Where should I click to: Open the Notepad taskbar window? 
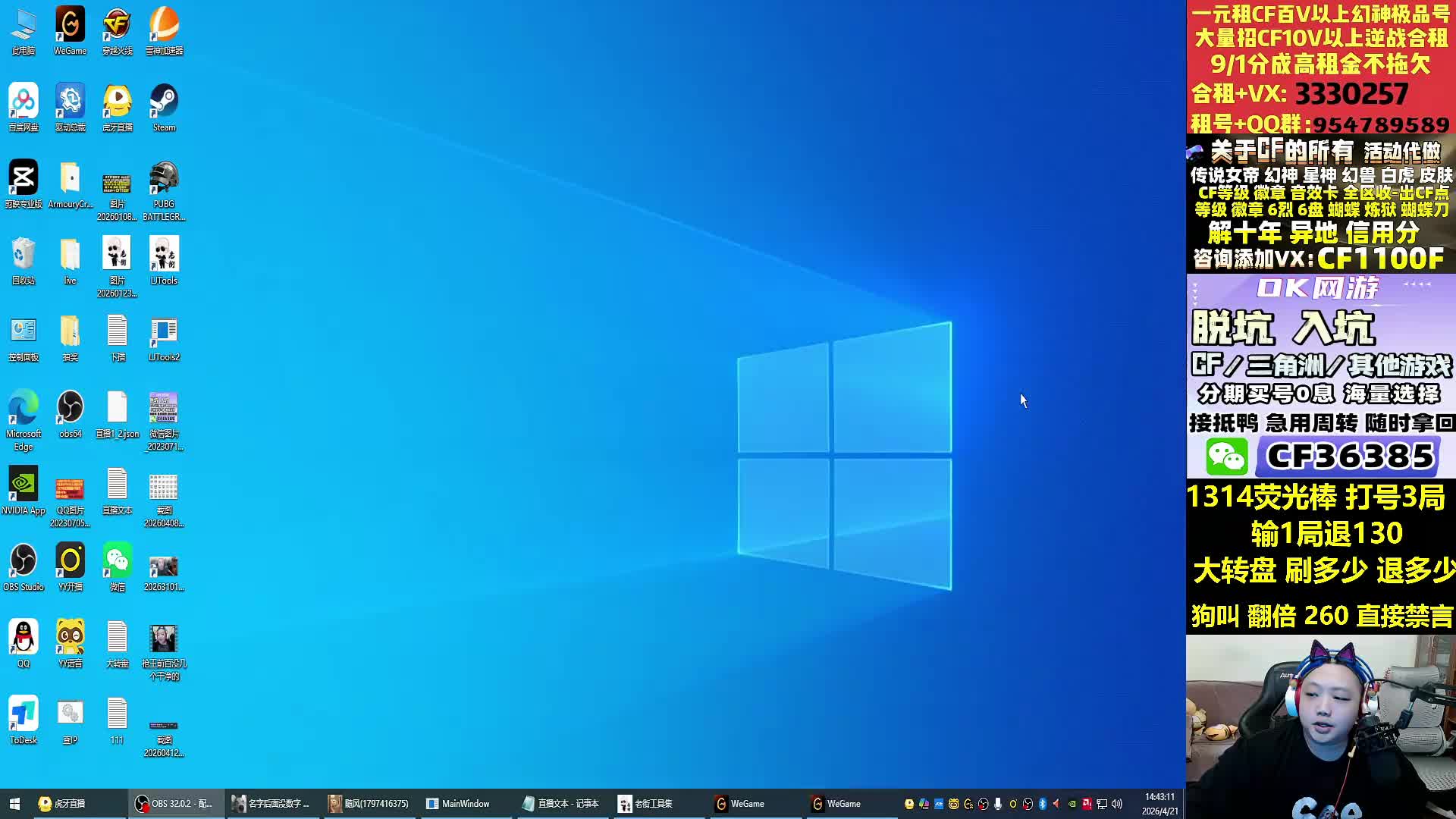pyautogui.click(x=561, y=804)
